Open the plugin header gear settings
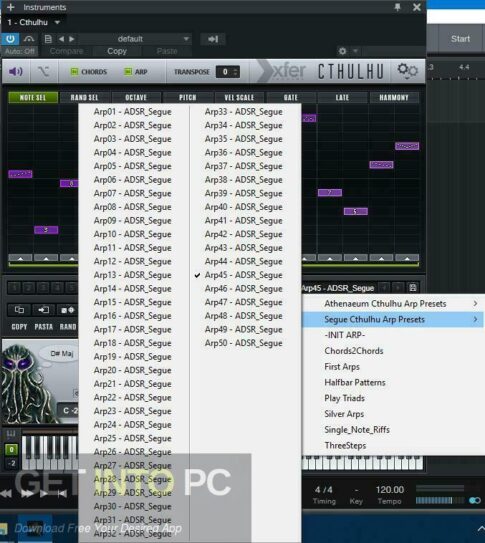485x543 pixels. 342,51
